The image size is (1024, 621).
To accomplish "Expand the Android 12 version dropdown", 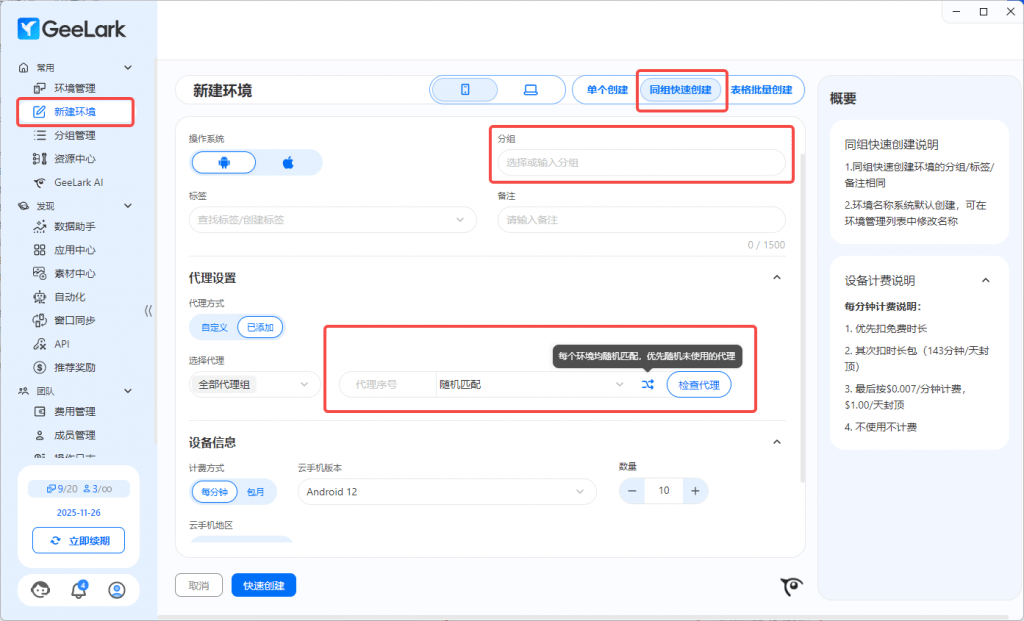I will (446, 491).
